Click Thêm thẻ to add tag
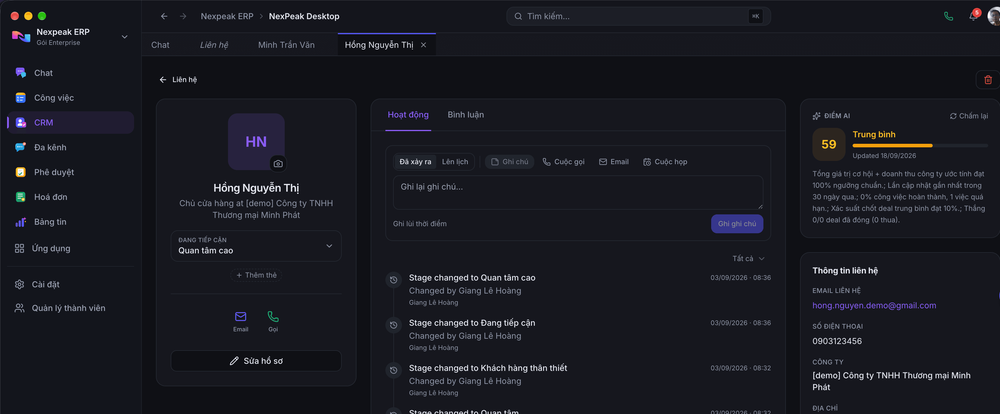Image resolution: width=1000 pixels, height=414 pixels. [256, 275]
